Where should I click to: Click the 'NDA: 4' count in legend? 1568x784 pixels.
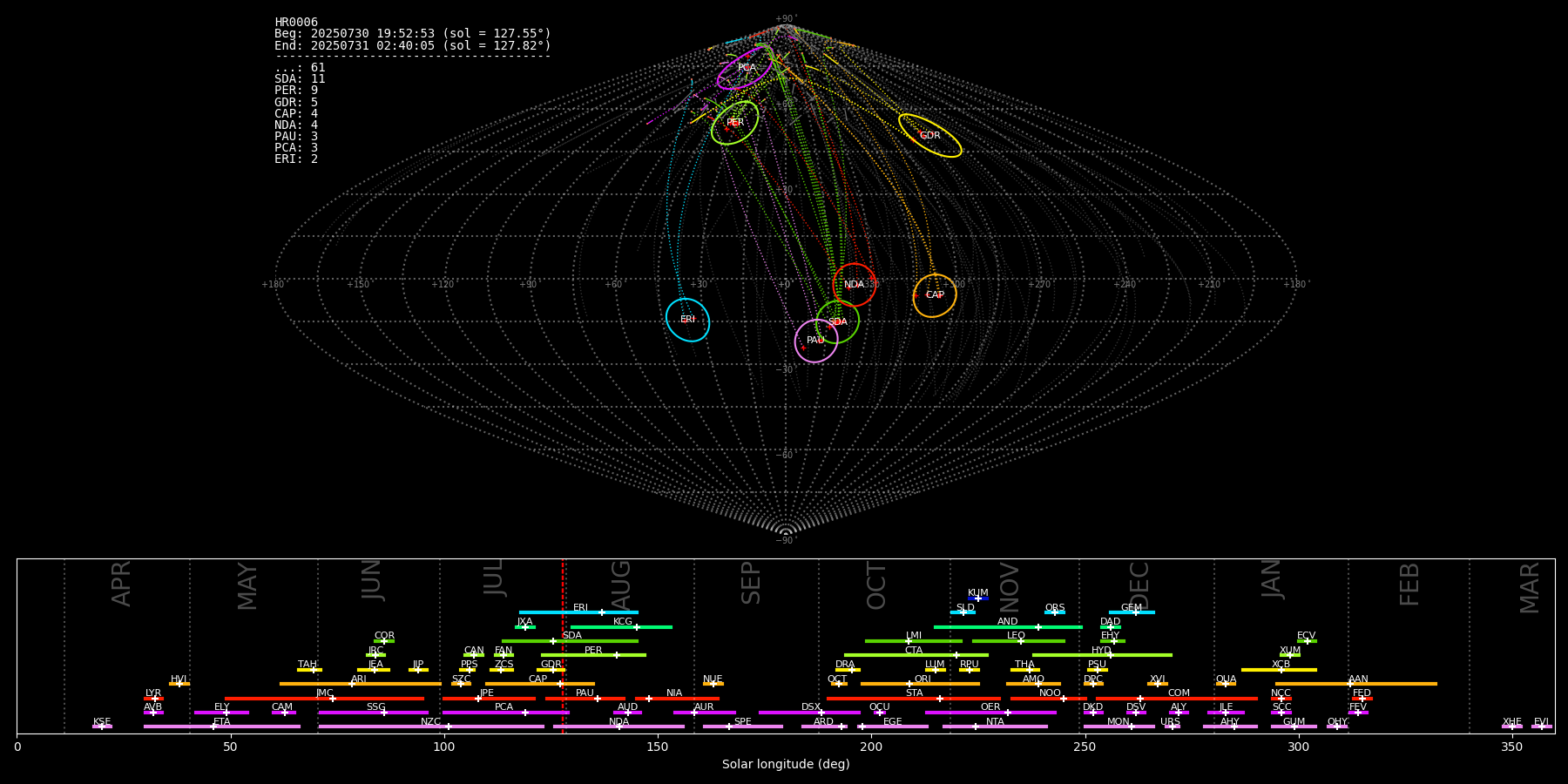pos(296,125)
